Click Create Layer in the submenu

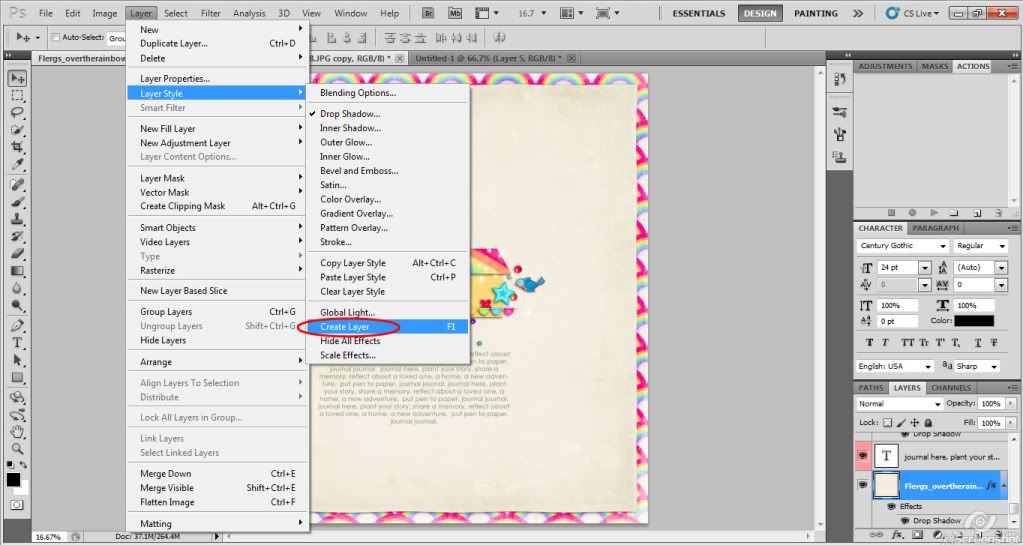pos(345,327)
